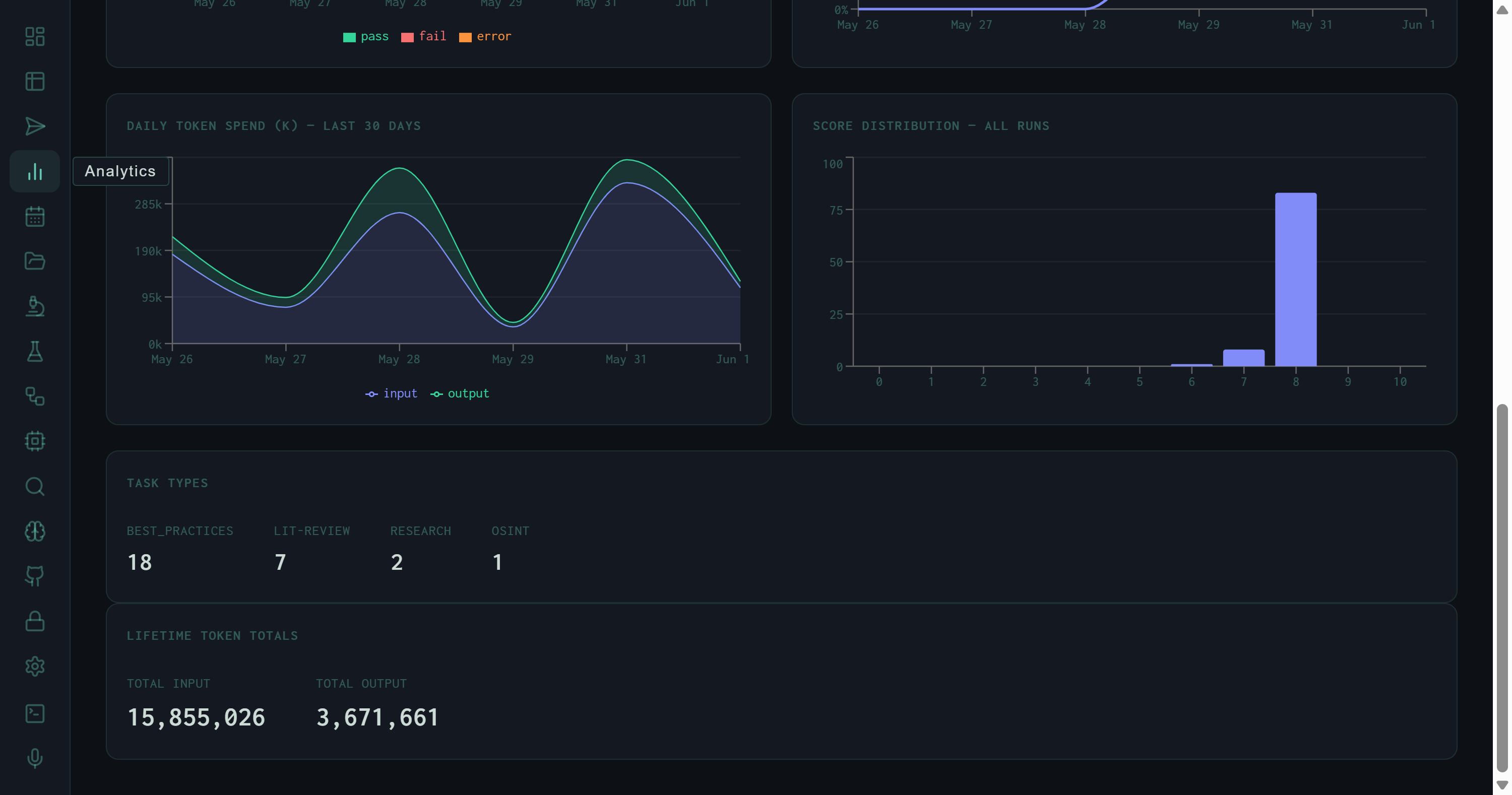
Task: Click the scrollbar down arrow
Action: pyautogui.click(x=1502, y=785)
